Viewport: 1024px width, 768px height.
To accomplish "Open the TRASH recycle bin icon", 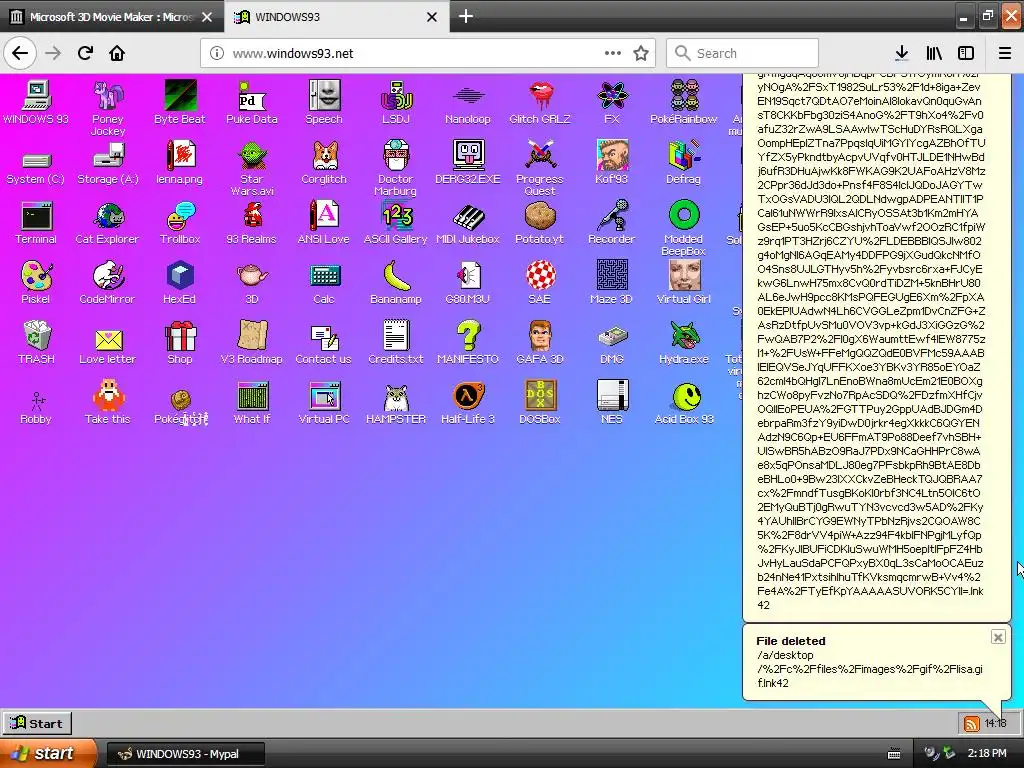I will pos(36,336).
